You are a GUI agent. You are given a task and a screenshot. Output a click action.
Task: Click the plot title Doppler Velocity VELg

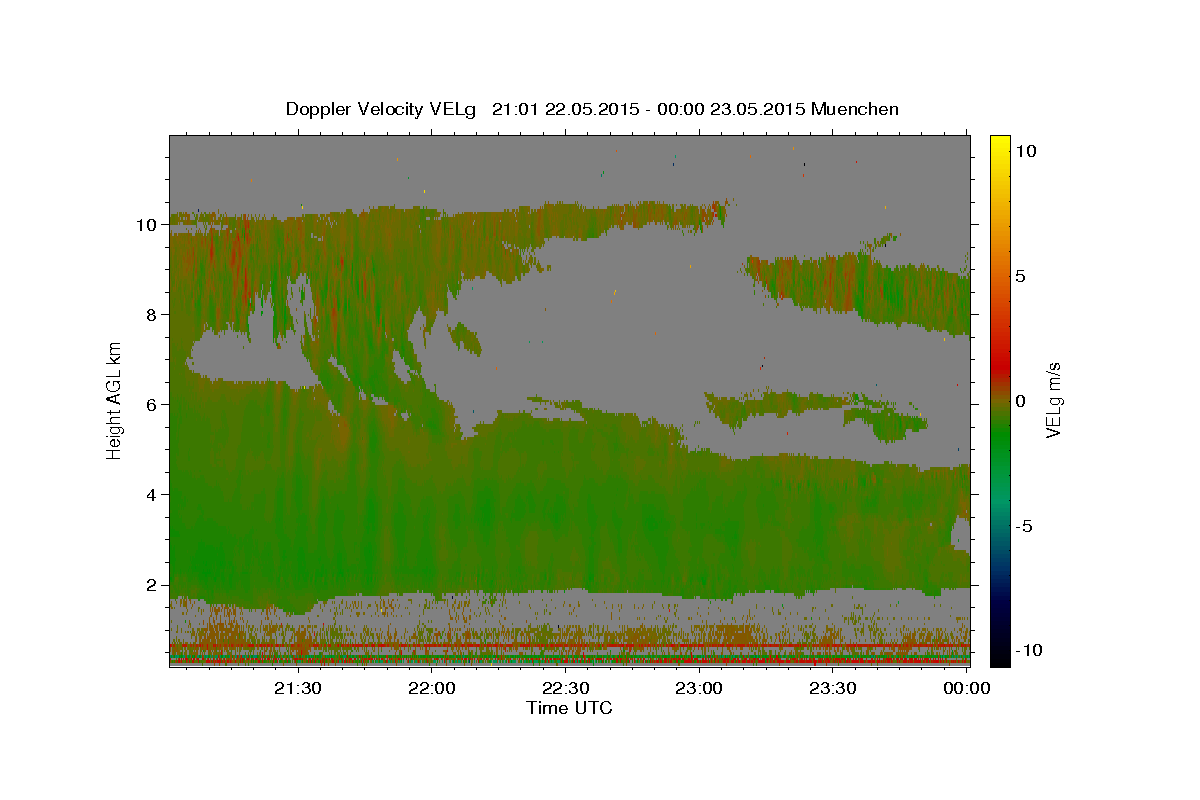tap(383, 109)
